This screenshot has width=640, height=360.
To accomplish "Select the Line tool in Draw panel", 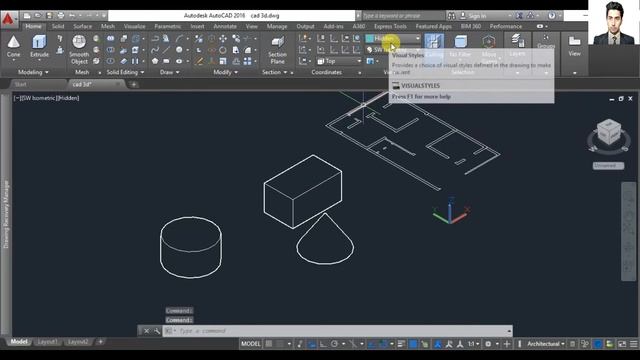I will click(x=167, y=50).
